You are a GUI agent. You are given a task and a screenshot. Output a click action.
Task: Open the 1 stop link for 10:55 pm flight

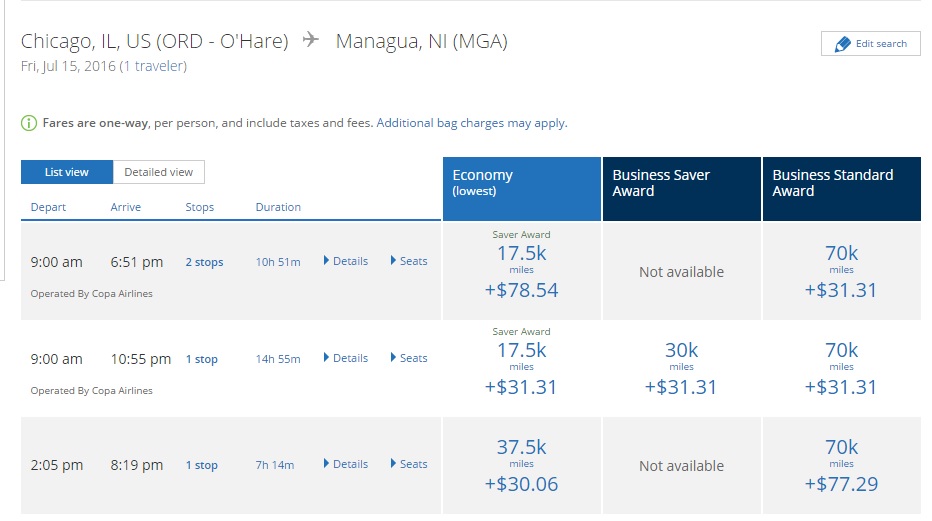point(201,359)
